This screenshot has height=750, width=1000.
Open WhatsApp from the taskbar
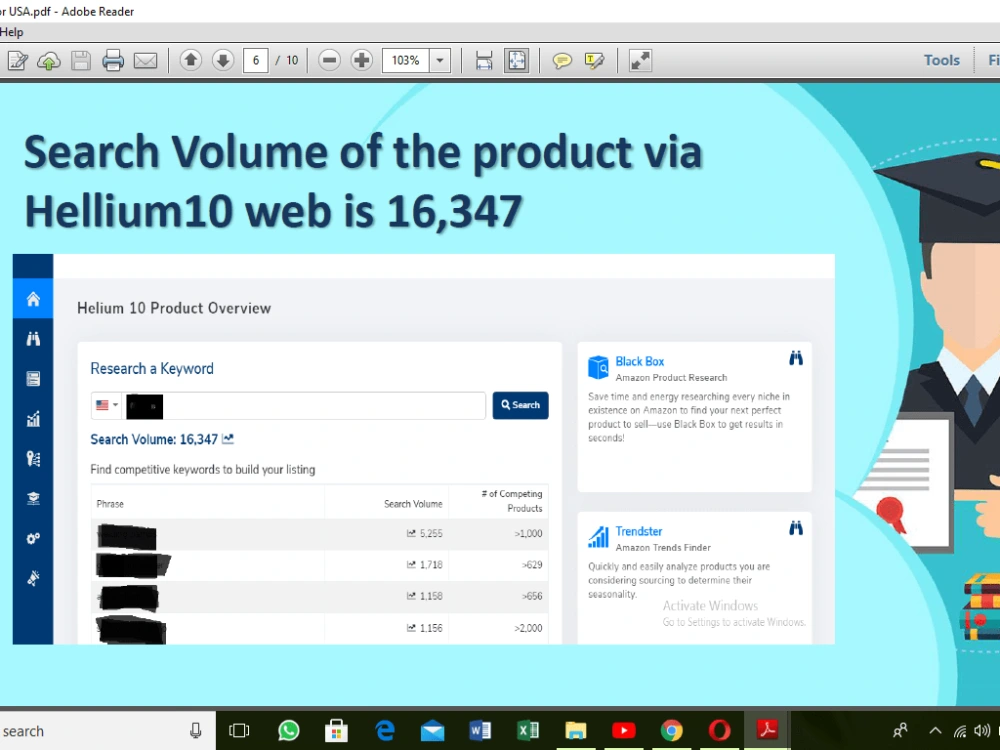[288, 731]
